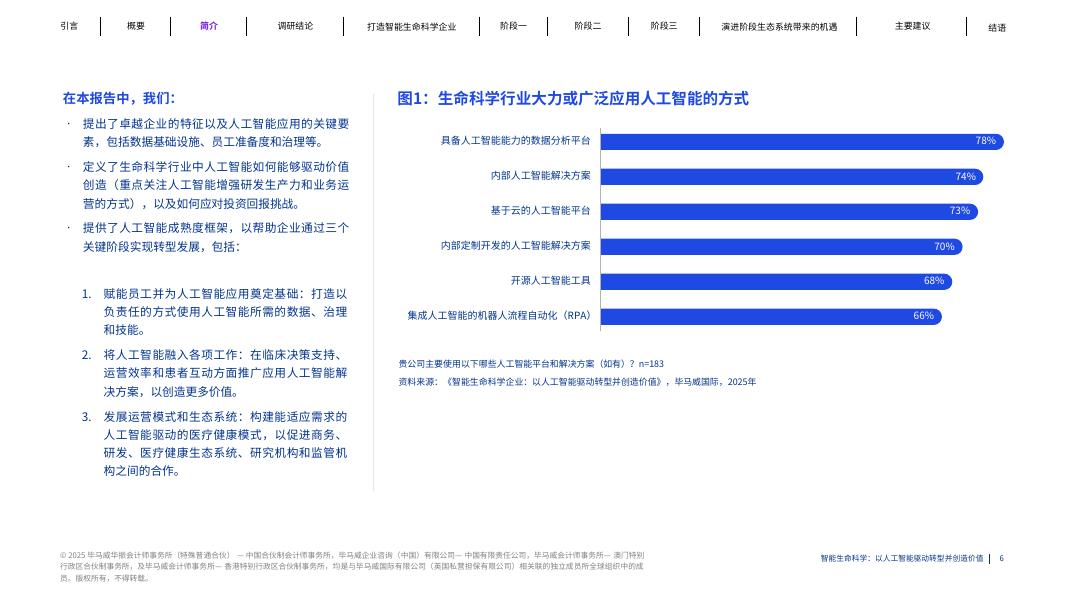Jump to the 阶段一 tab

[x=513, y=26]
